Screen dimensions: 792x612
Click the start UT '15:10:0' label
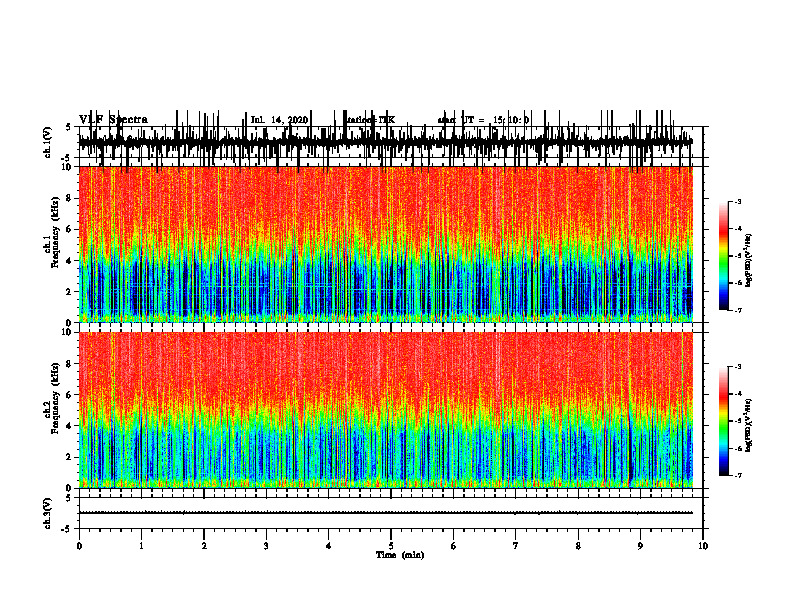(x=511, y=120)
